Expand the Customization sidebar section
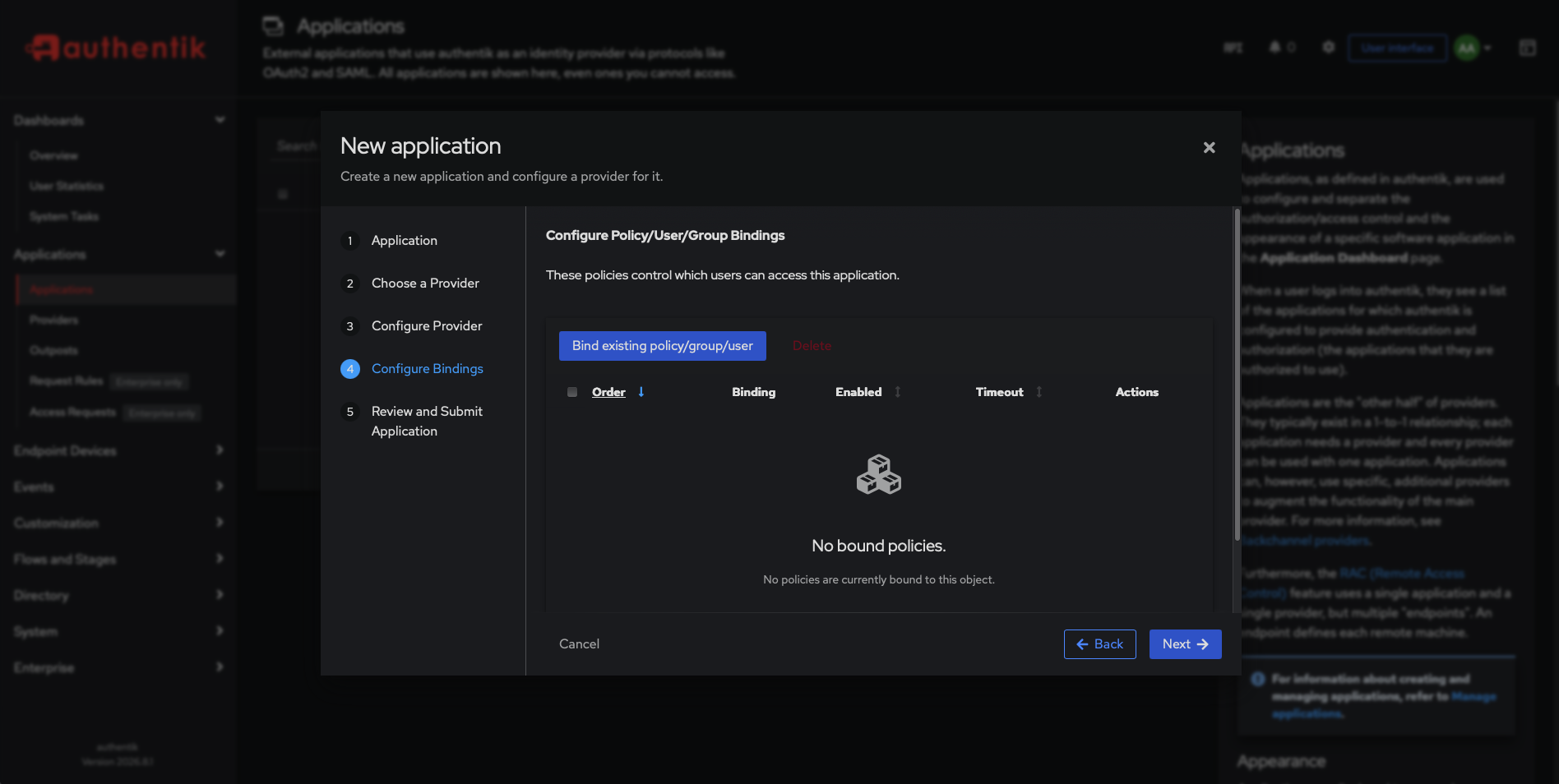Image resolution: width=1559 pixels, height=784 pixels. tap(118, 523)
